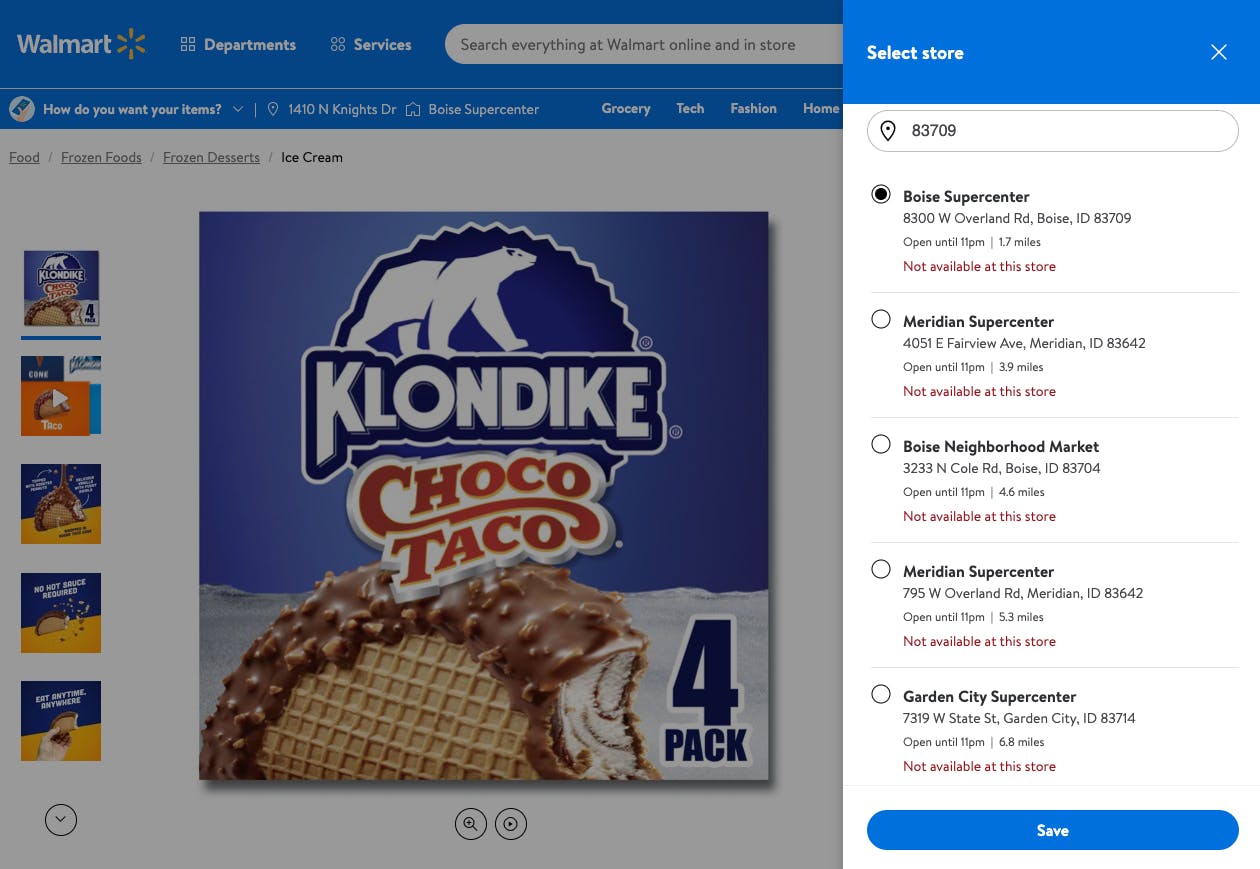Play the product video using circle icon
Viewport: 1260px width, 869px height.
click(x=511, y=824)
